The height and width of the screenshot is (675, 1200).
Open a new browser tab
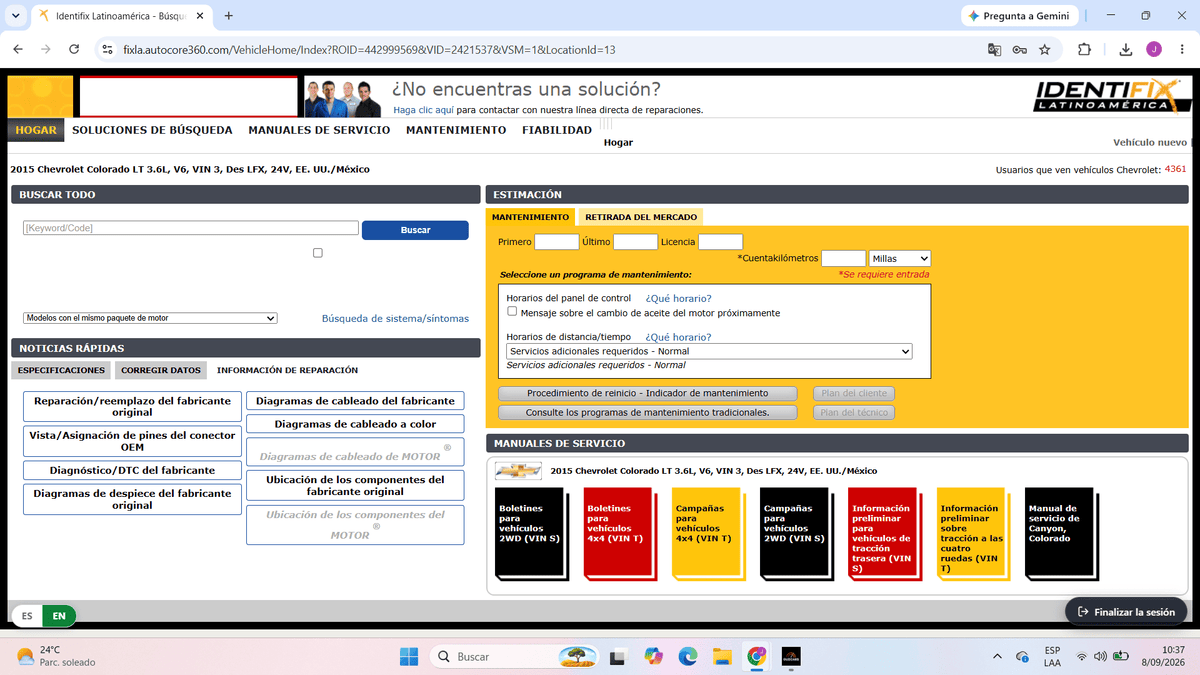(x=229, y=16)
